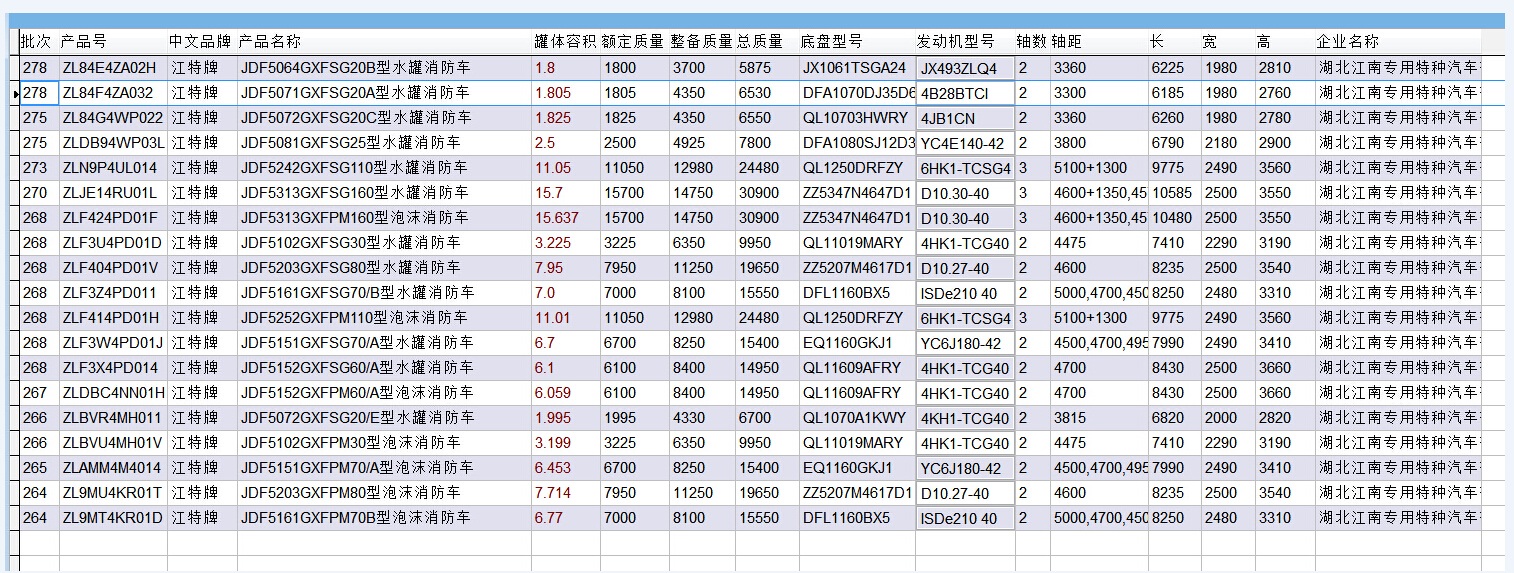Viewport: 1514px width, 573px height.
Task: Click the 批次 column header
Action: click(x=36, y=42)
